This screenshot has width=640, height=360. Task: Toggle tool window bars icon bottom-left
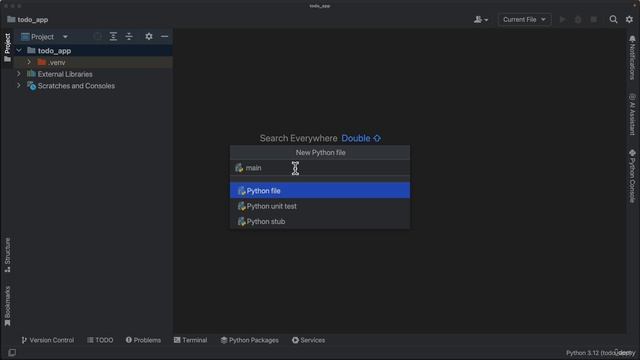[12, 352]
